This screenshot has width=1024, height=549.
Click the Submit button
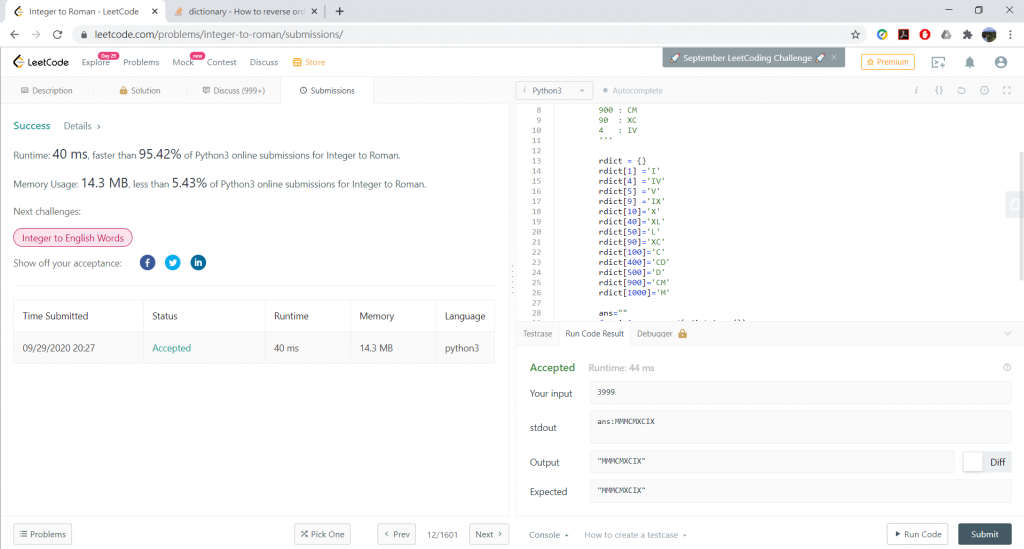pos(985,534)
